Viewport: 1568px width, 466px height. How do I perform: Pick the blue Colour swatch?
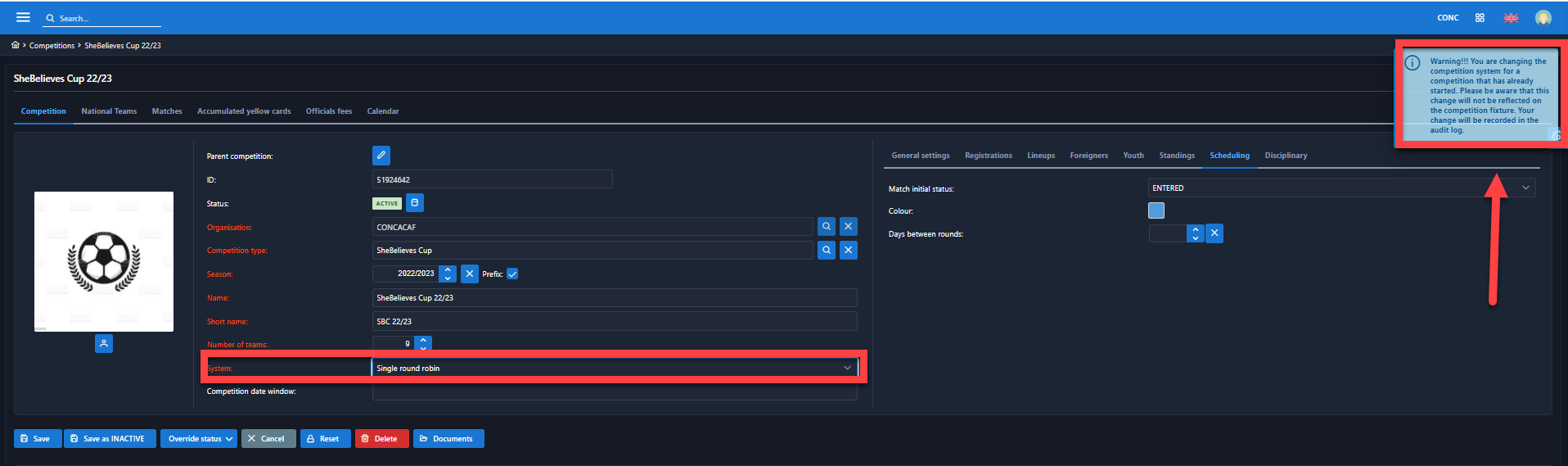pyautogui.click(x=1156, y=211)
